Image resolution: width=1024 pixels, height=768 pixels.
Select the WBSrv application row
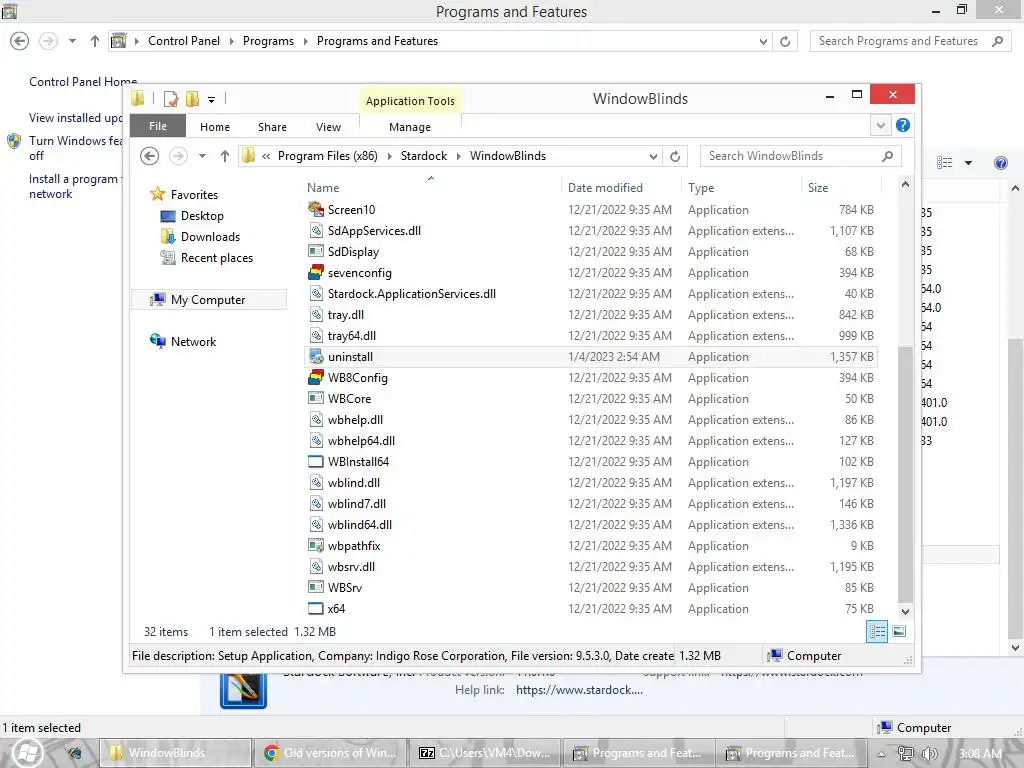(590, 588)
